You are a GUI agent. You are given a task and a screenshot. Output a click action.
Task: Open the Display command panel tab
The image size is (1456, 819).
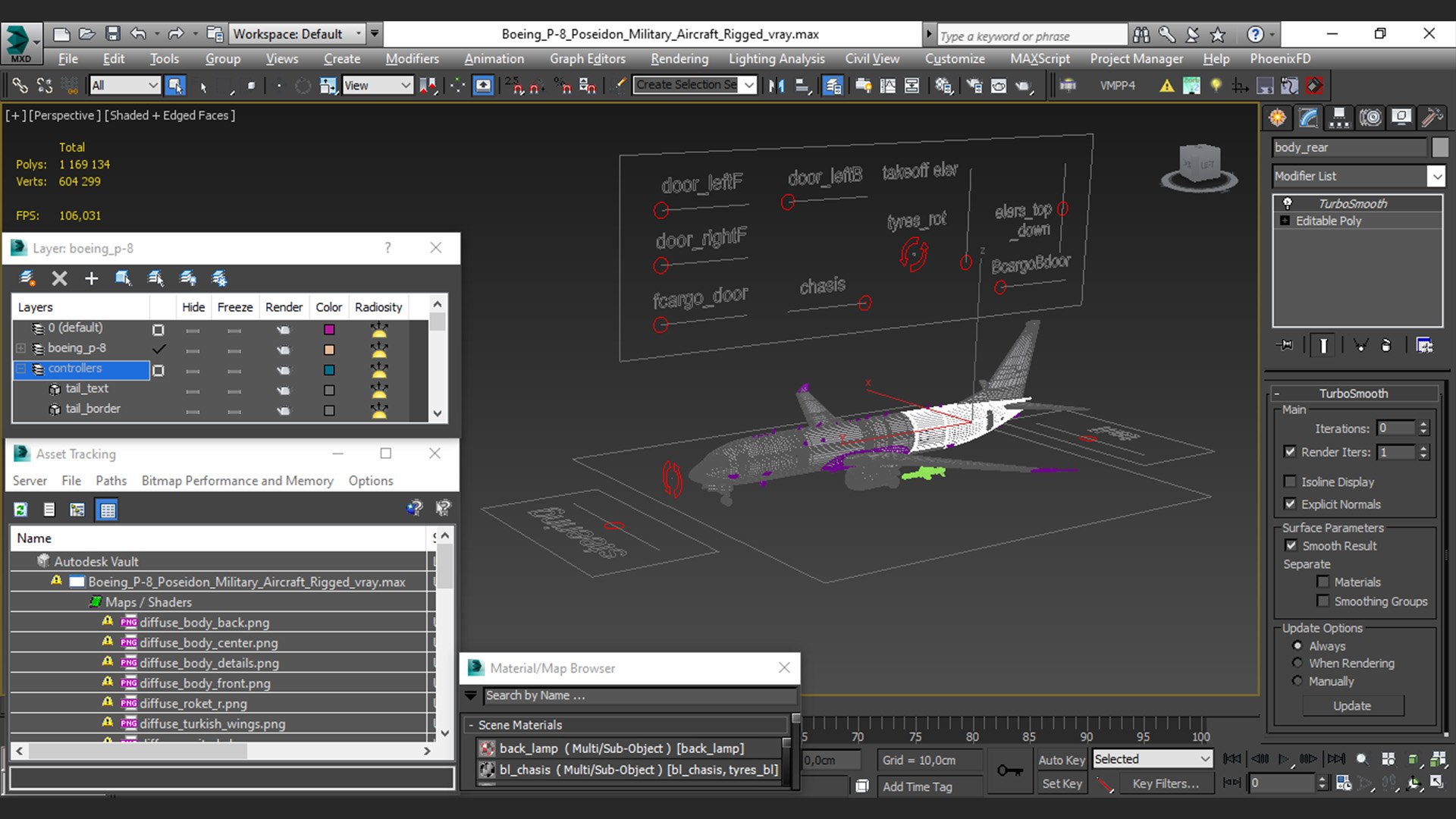tap(1401, 118)
